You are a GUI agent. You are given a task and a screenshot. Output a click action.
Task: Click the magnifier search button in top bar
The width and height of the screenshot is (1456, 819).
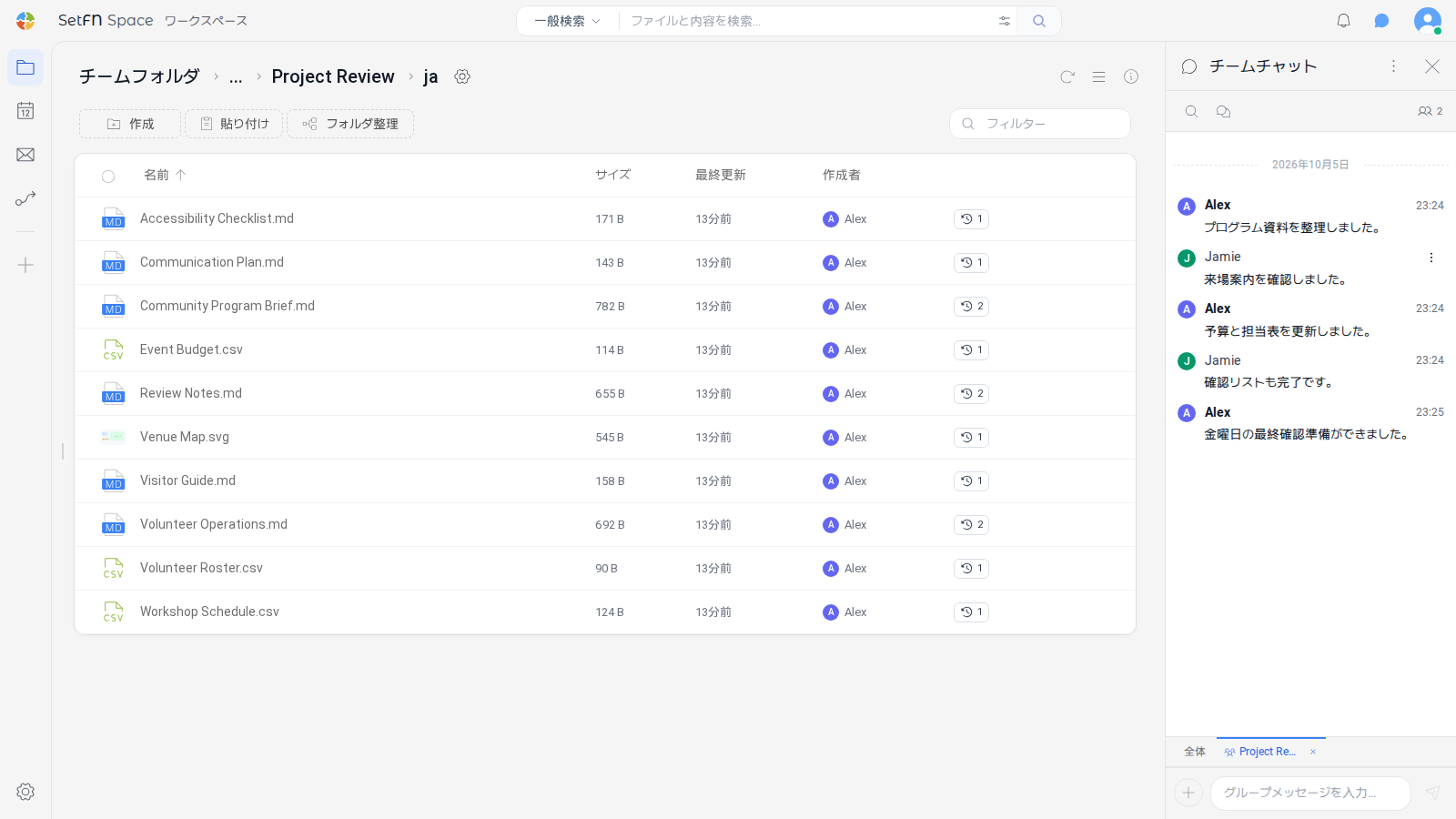click(x=1039, y=21)
